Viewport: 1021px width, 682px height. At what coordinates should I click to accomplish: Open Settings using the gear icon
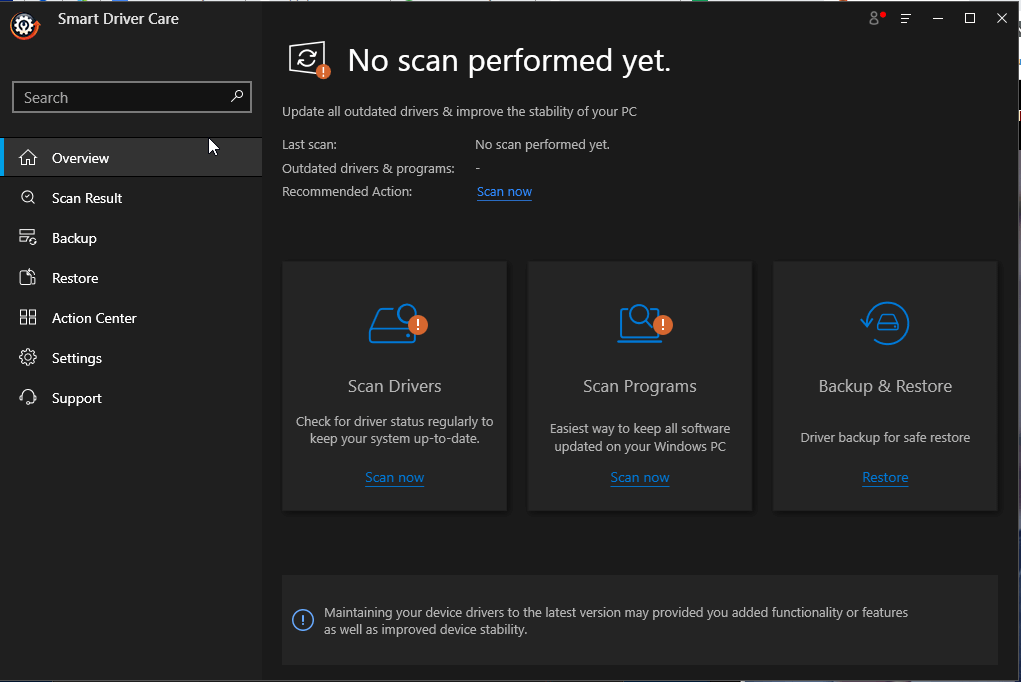point(29,357)
